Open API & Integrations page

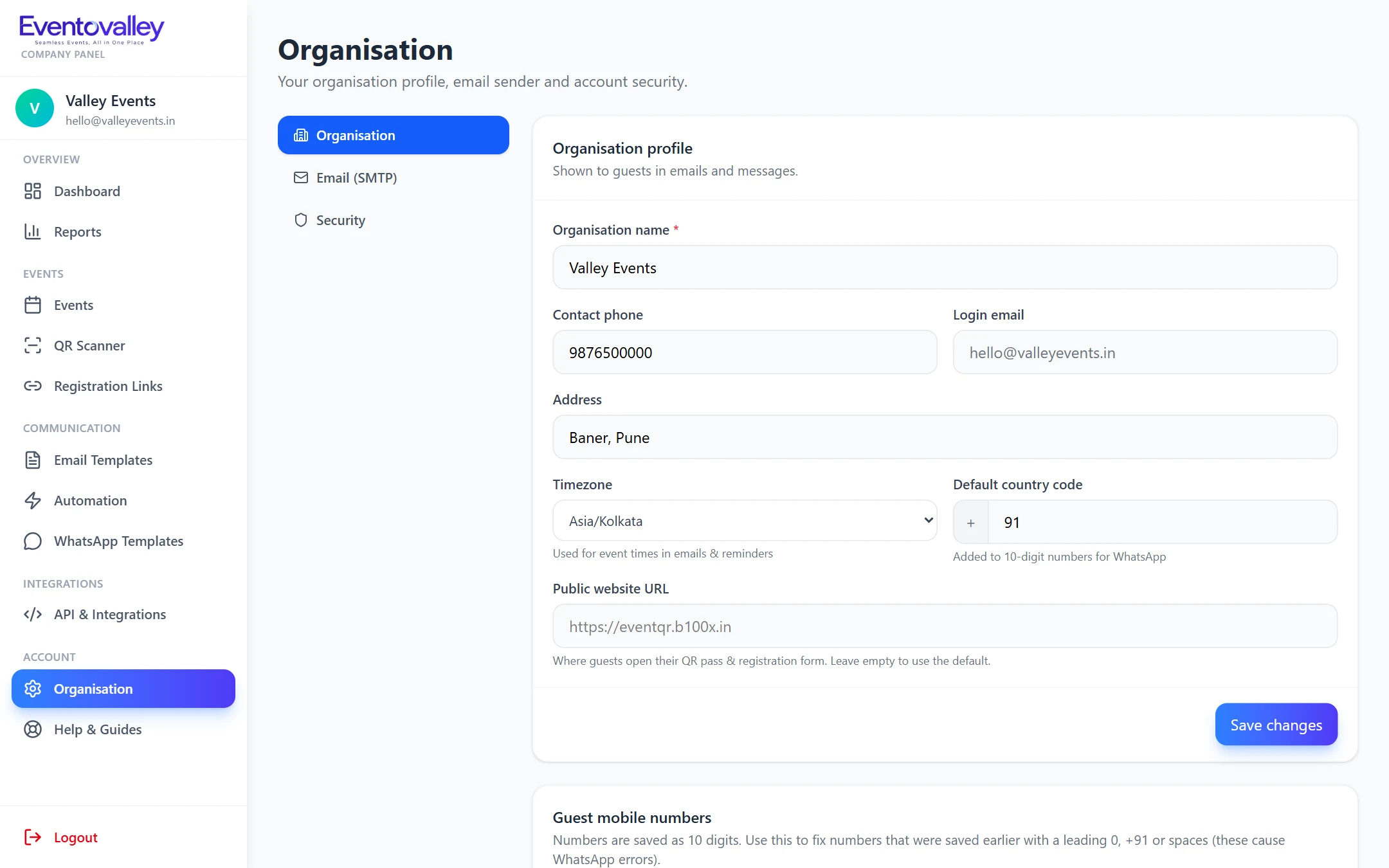click(x=123, y=614)
